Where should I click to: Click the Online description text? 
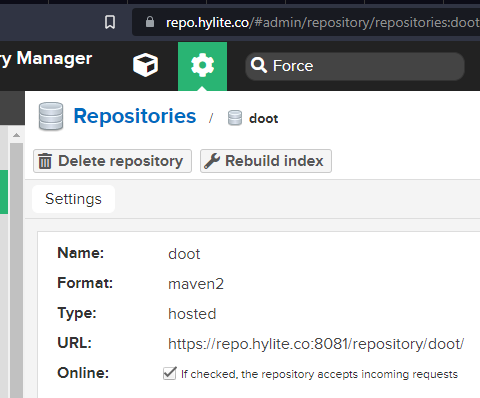(319, 374)
